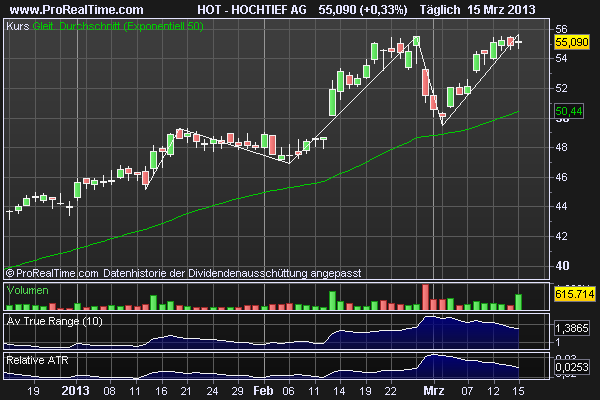Click the last green volume bar
The image size is (600, 400).
(518, 302)
